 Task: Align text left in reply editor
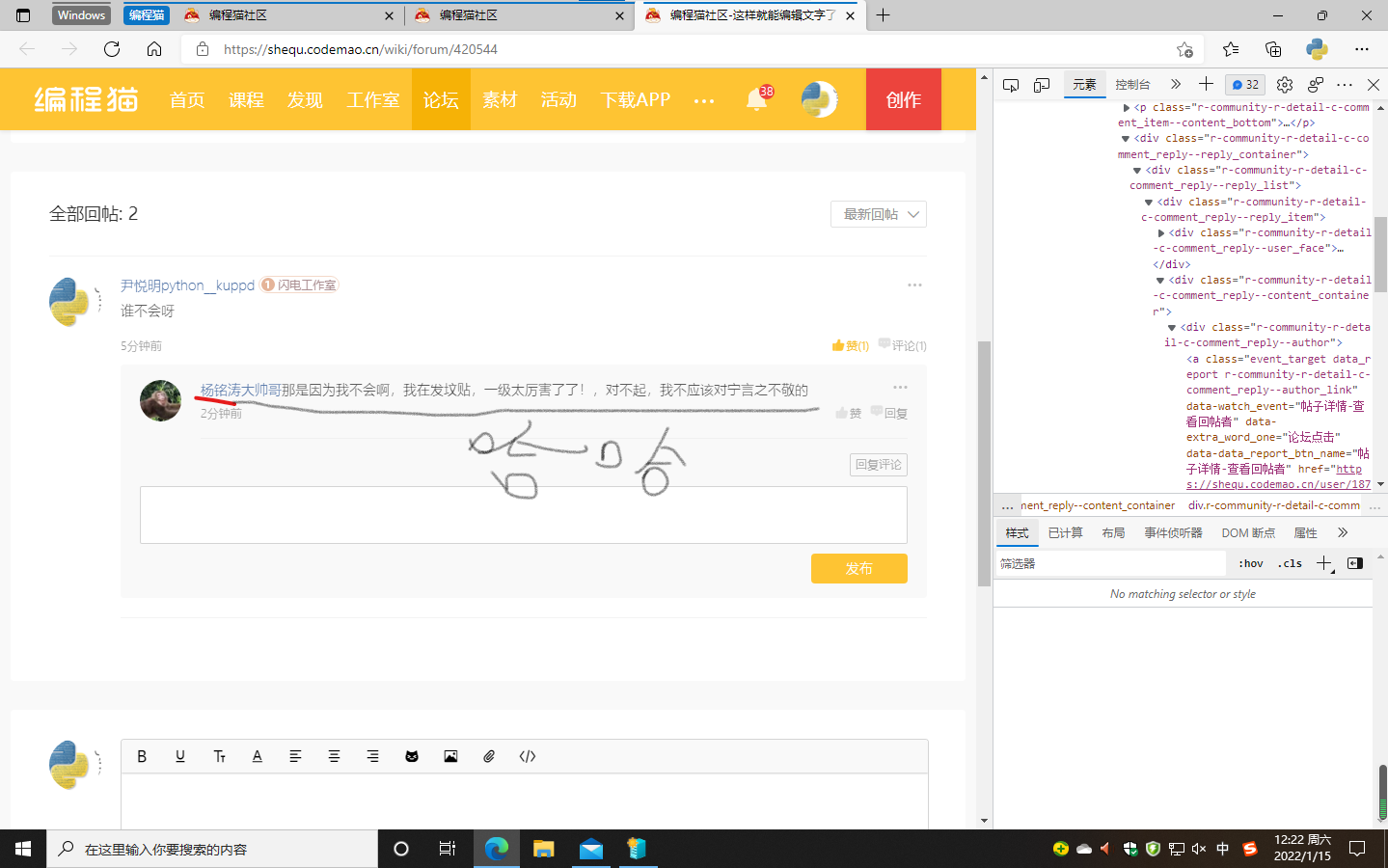click(x=296, y=756)
